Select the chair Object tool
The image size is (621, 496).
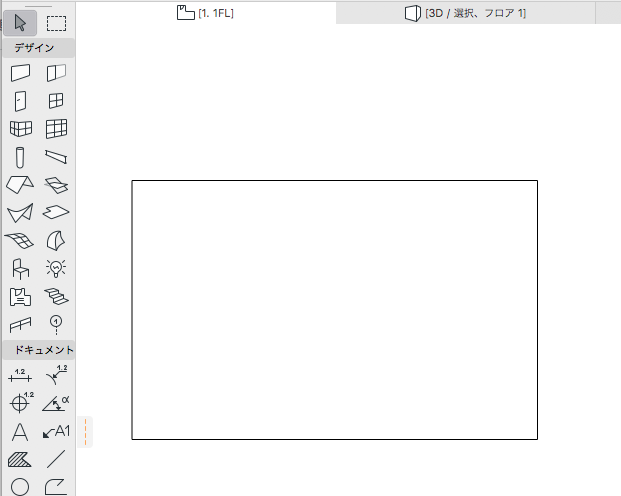pos(20,269)
